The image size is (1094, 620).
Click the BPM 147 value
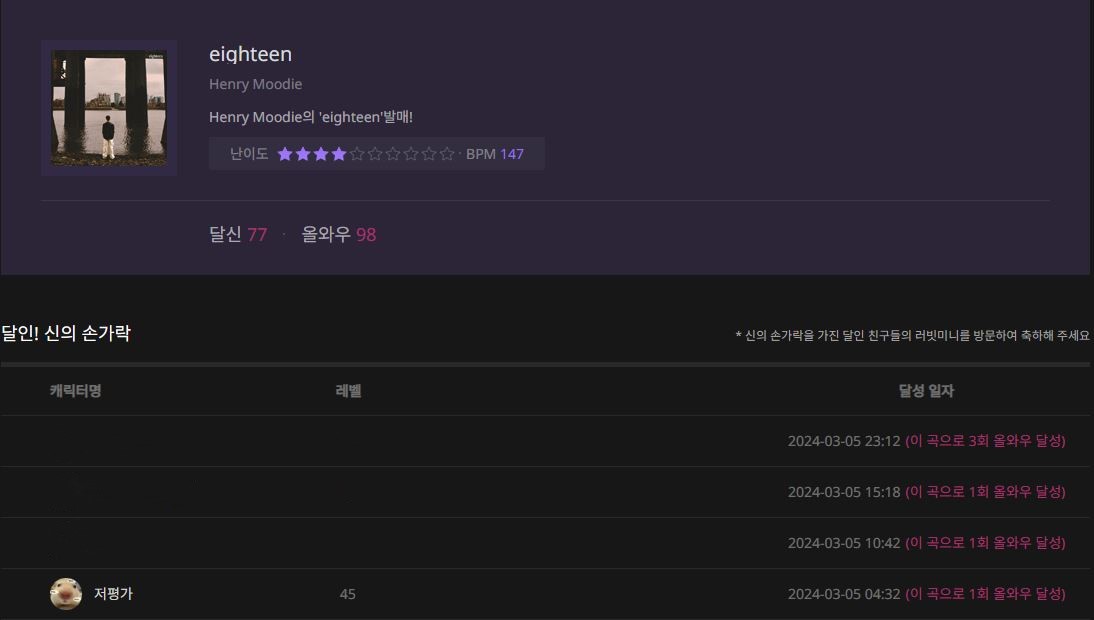pos(511,154)
